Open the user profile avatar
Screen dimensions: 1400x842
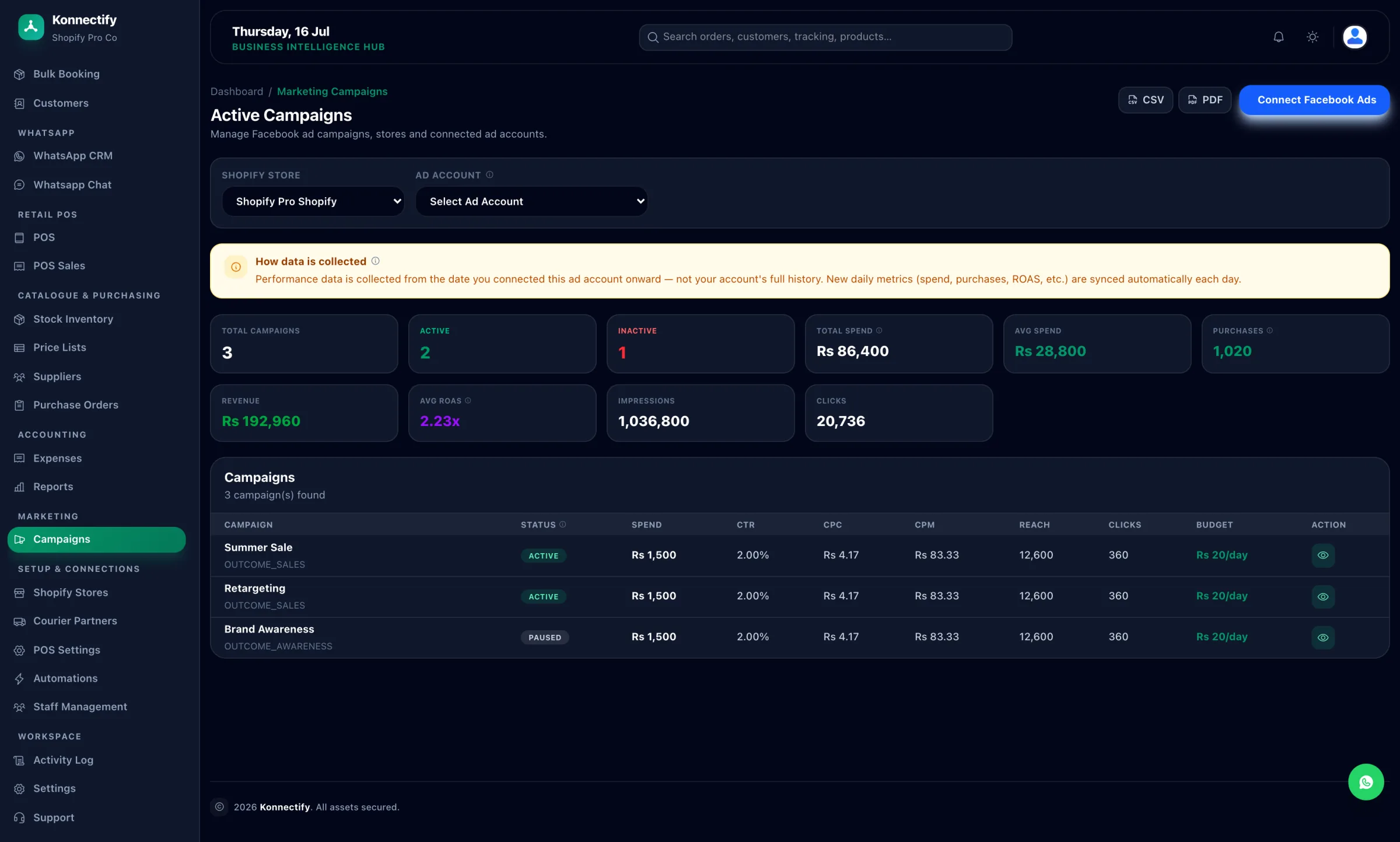click(x=1354, y=37)
